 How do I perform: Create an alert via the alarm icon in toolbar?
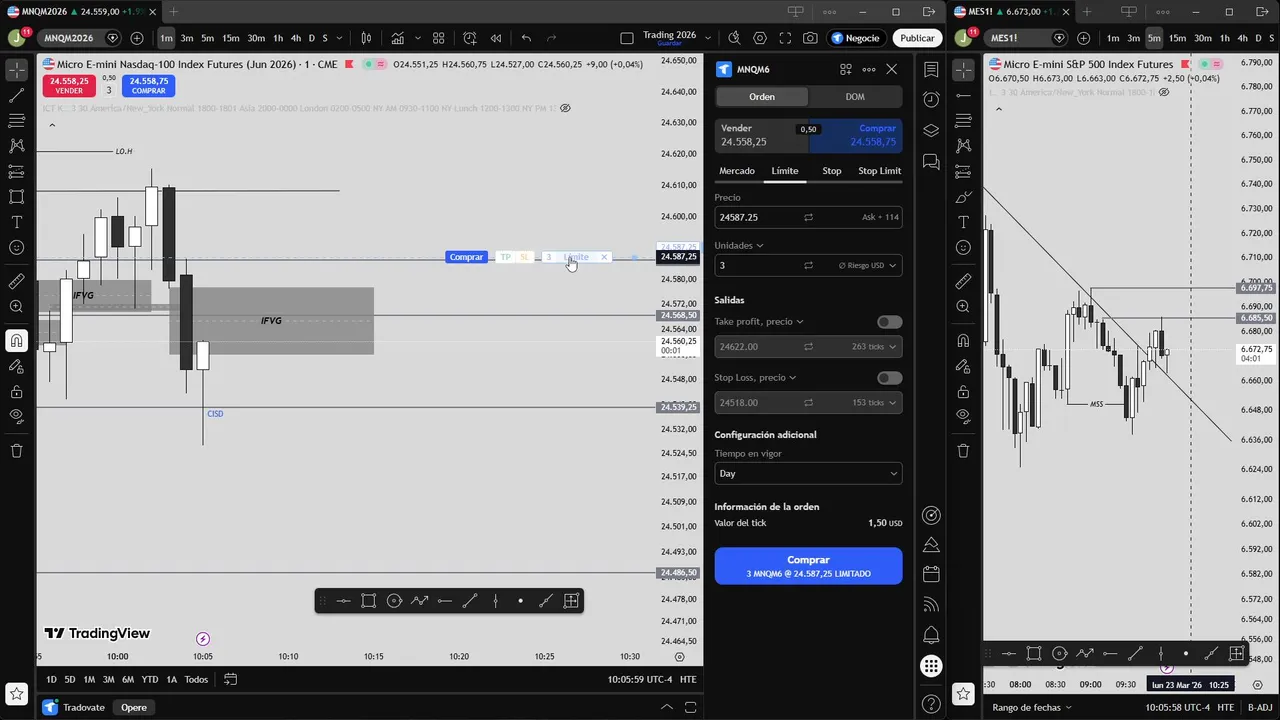pos(470,38)
